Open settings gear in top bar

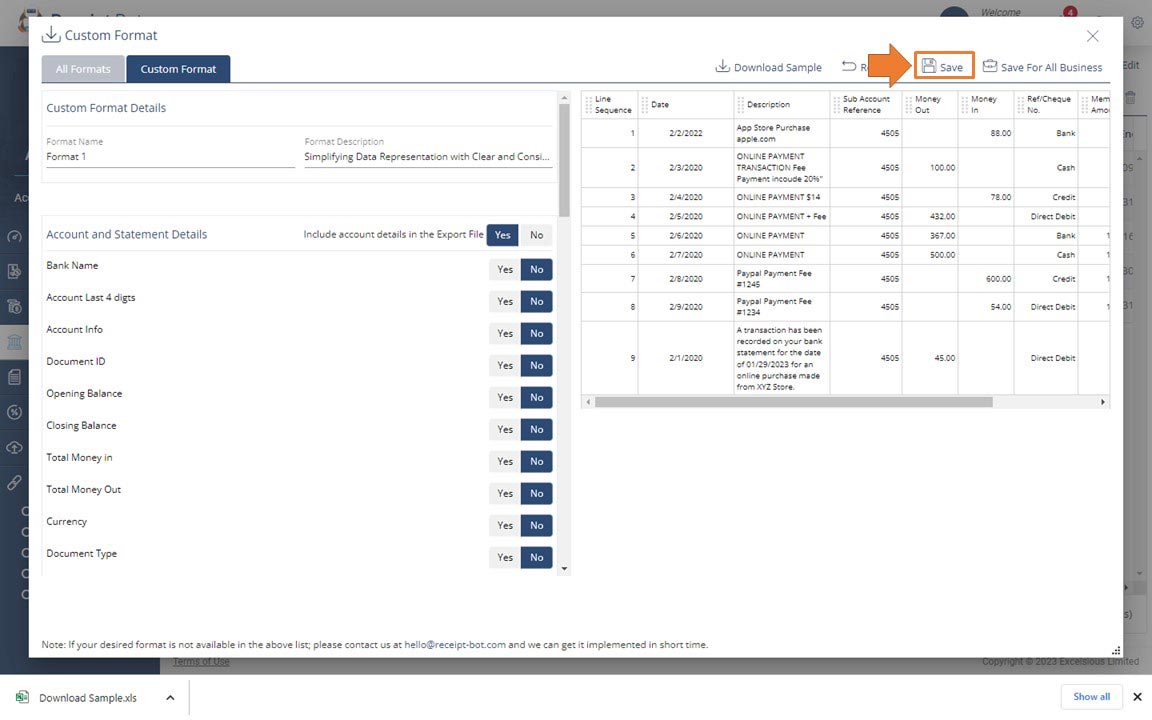(x=1137, y=22)
